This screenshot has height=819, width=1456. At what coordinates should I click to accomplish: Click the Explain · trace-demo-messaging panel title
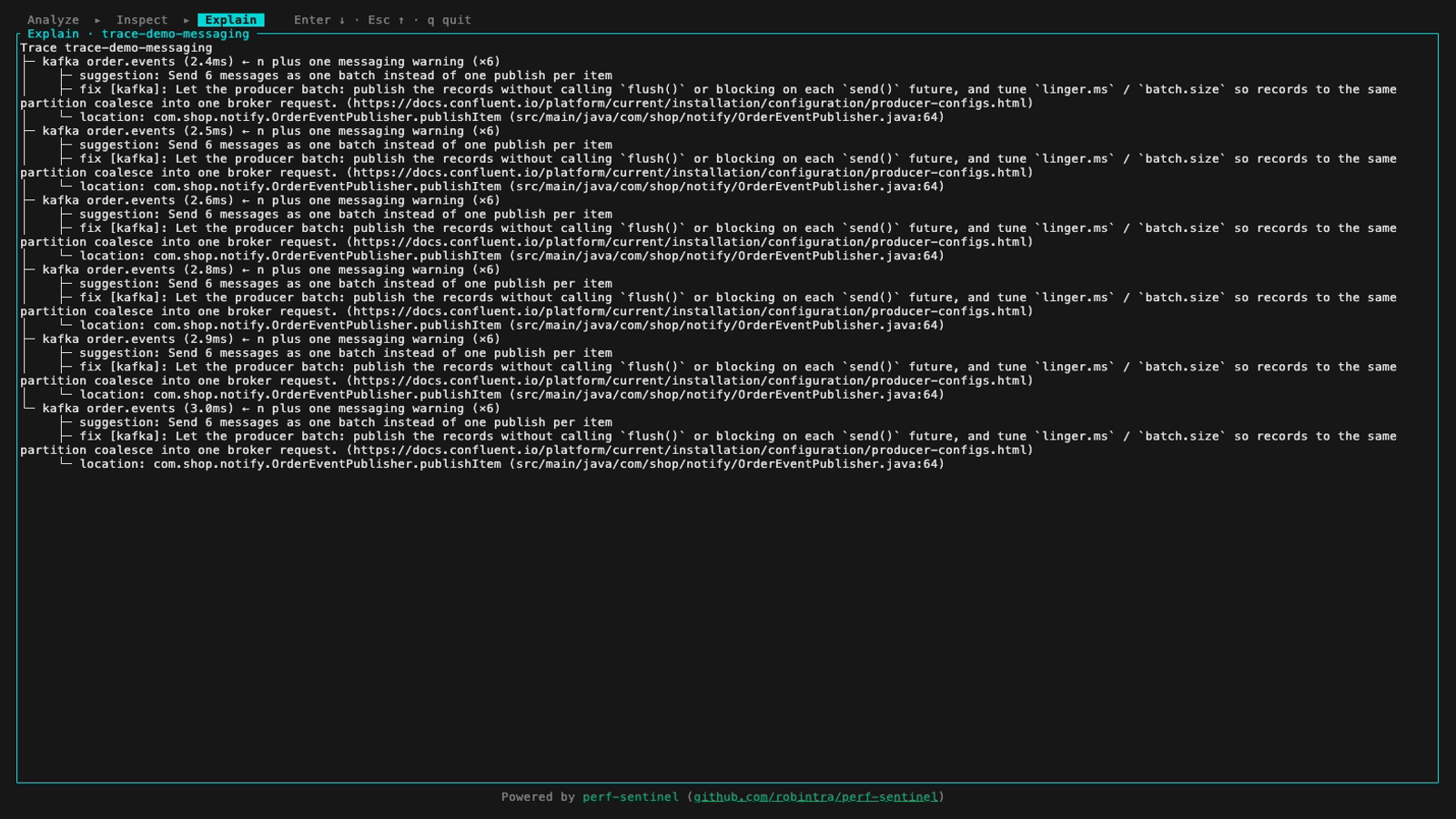point(138,34)
